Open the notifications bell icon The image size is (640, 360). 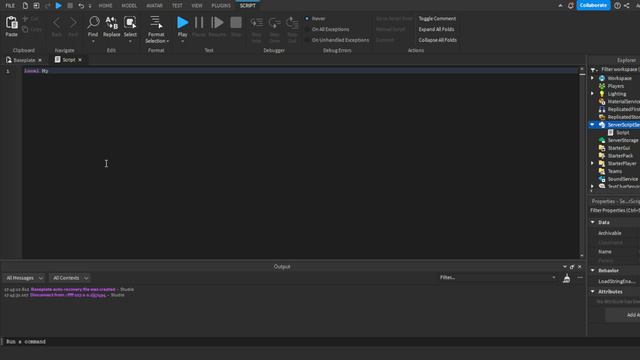pos(571,5)
